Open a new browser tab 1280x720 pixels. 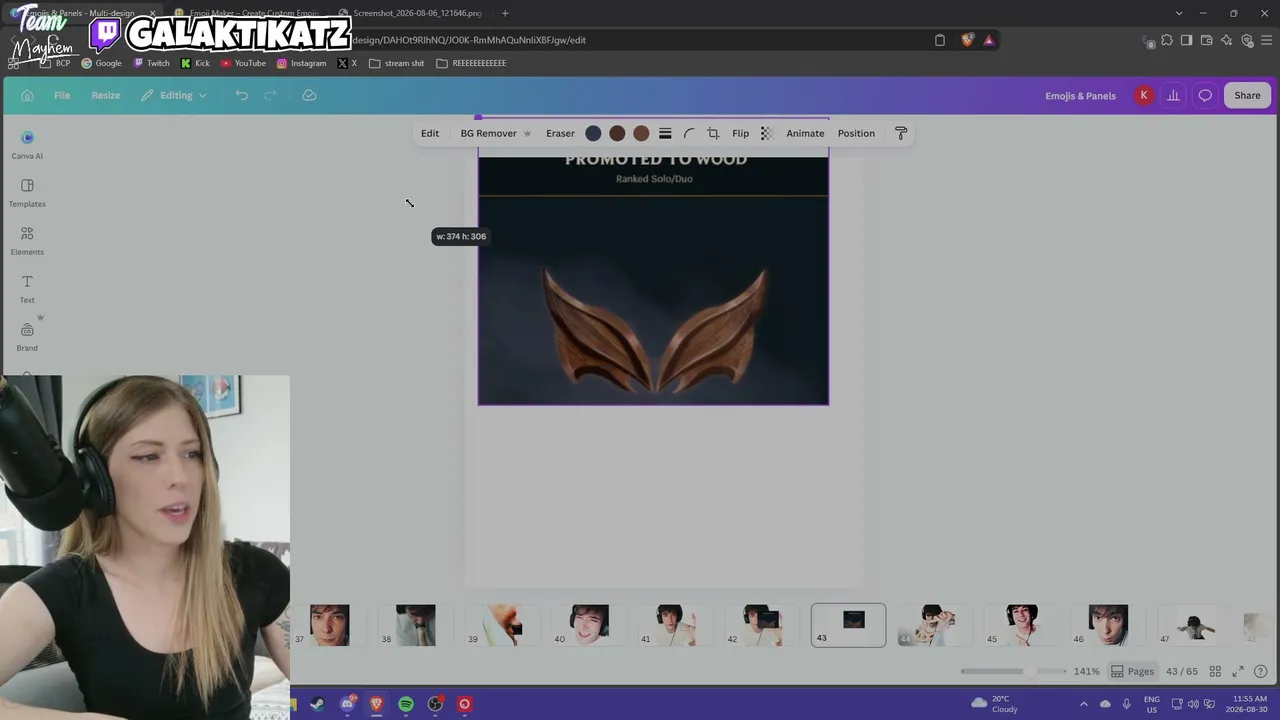(x=505, y=13)
